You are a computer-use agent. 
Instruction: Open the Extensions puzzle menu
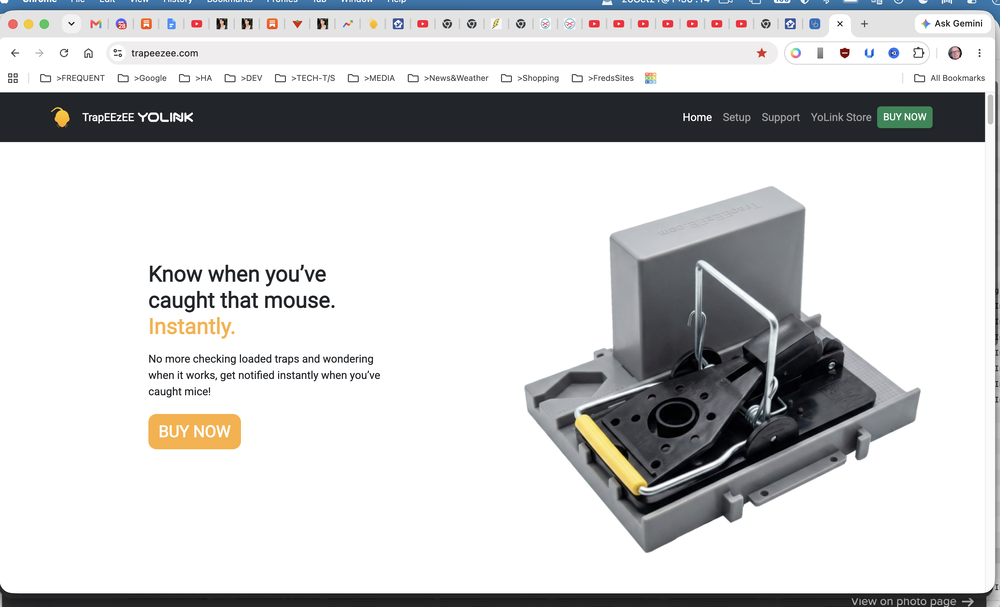(x=918, y=53)
